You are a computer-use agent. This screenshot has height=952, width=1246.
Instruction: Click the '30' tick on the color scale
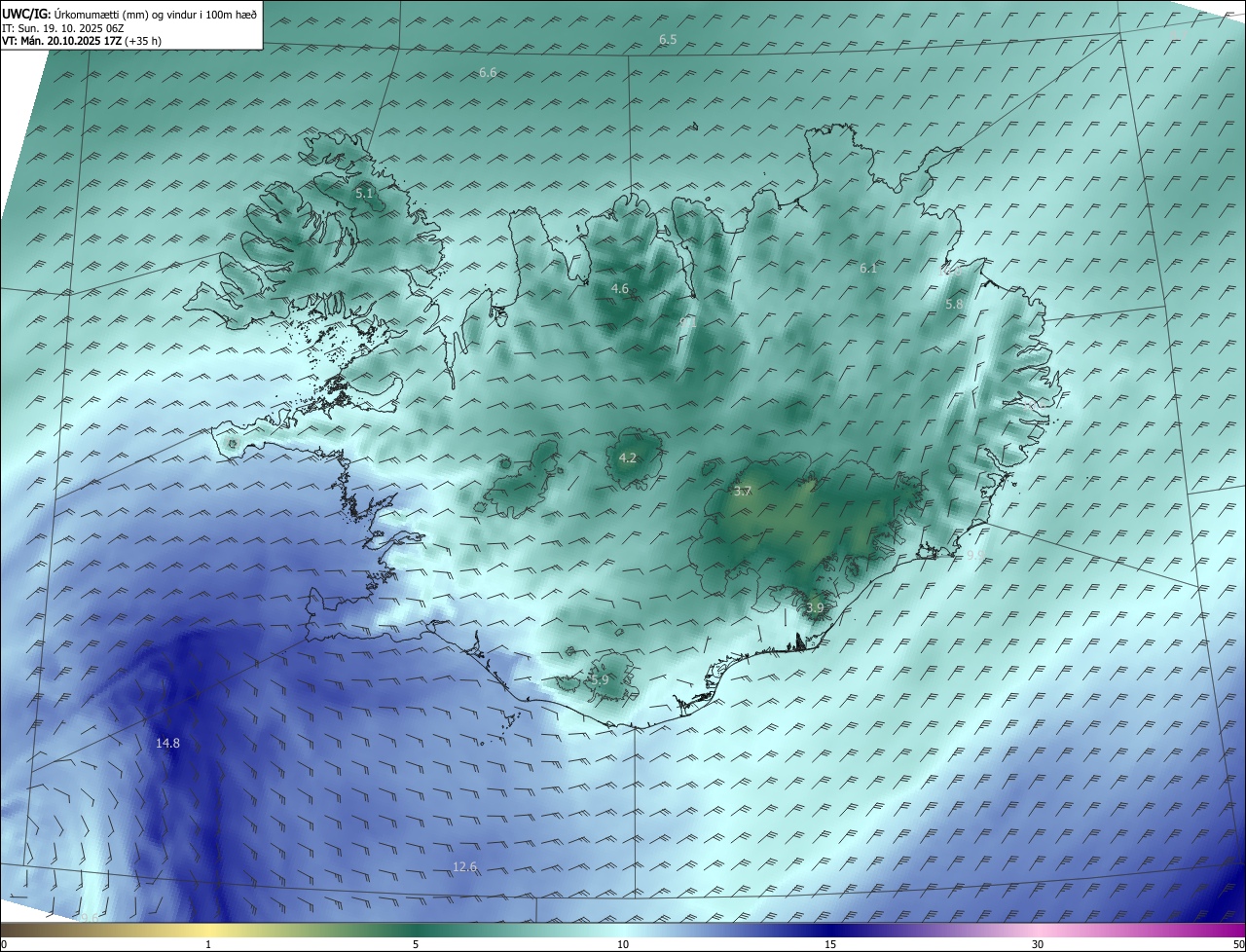coord(1038,944)
